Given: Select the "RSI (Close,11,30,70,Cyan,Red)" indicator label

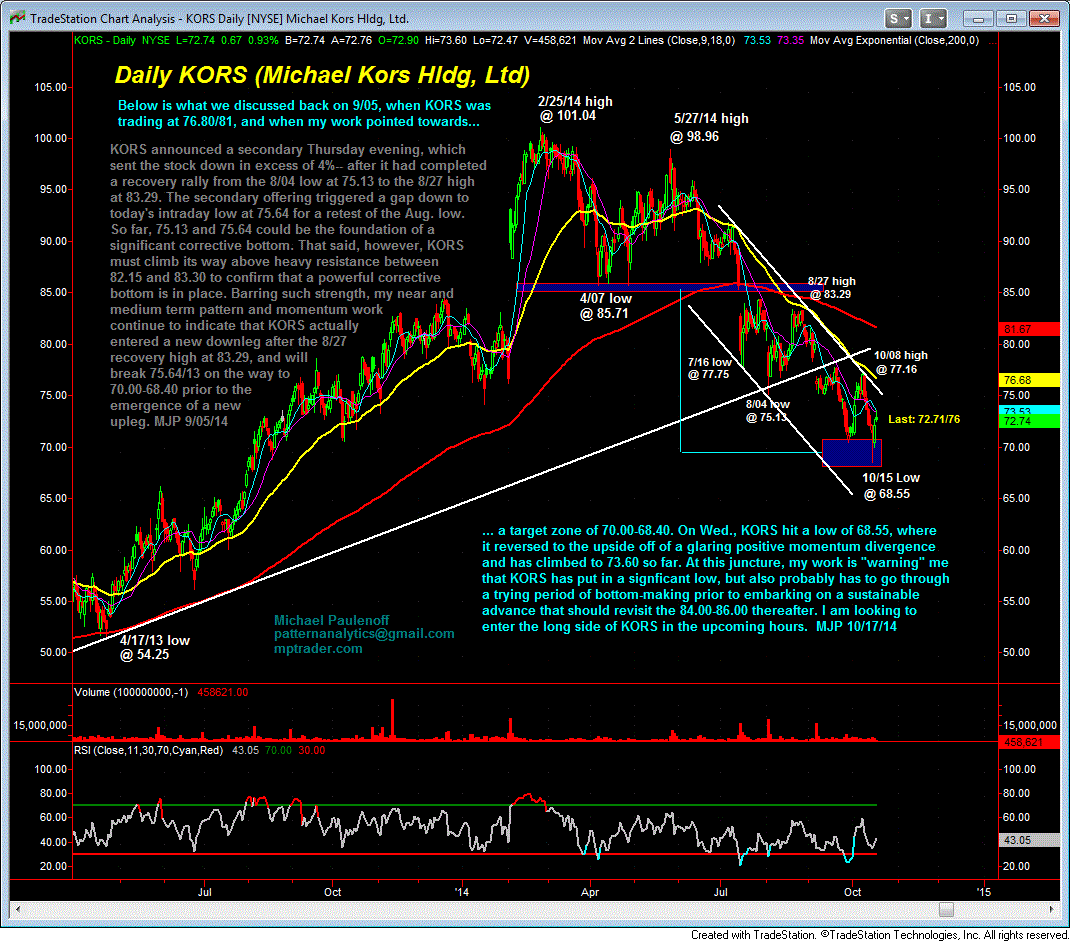Looking at the screenshot, I should click(148, 750).
